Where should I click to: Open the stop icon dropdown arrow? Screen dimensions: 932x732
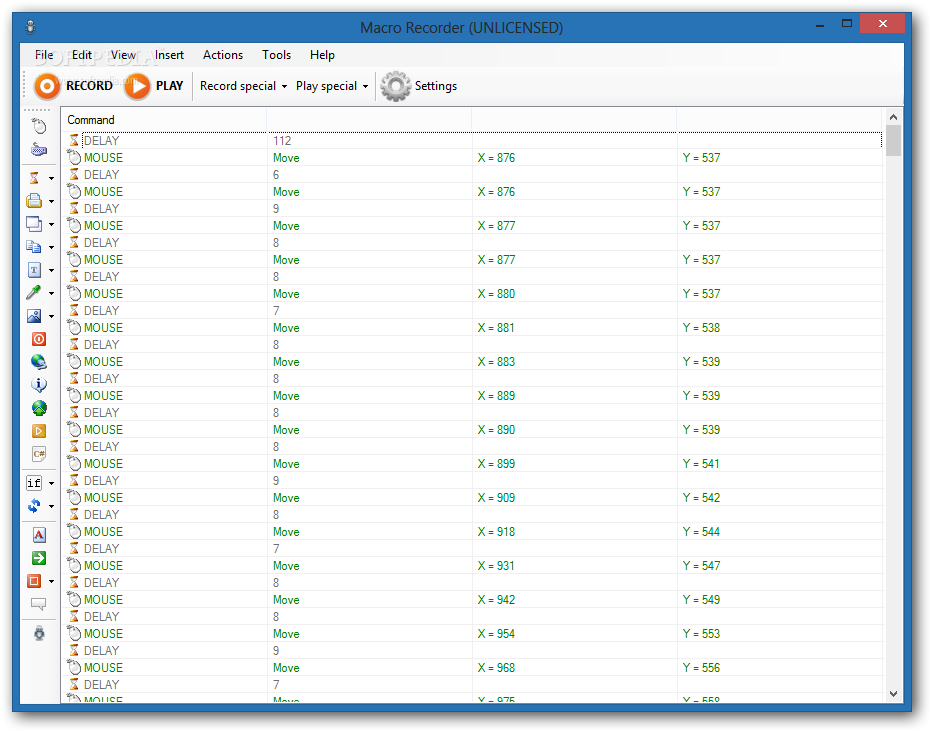point(51,581)
